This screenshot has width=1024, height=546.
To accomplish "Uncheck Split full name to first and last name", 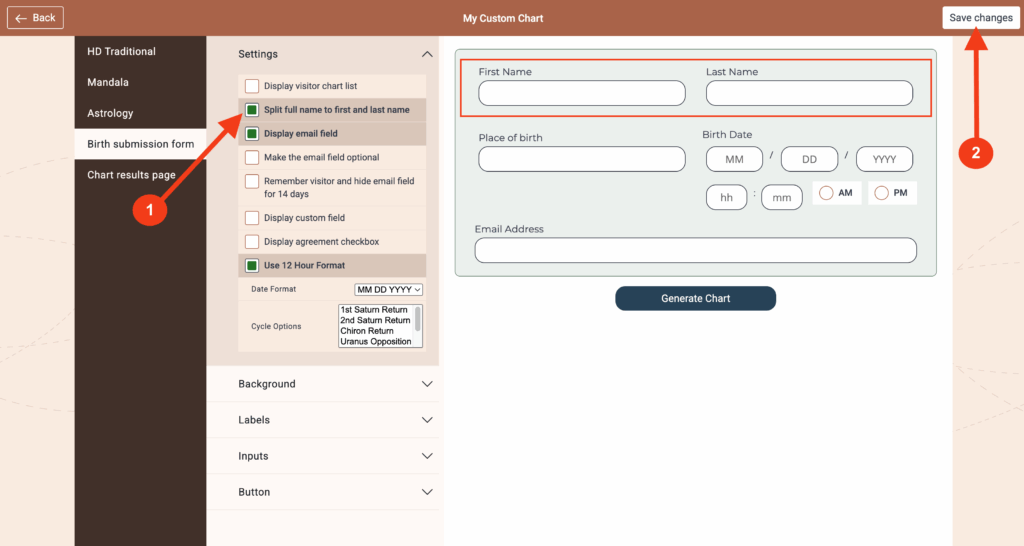I will click(x=252, y=110).
